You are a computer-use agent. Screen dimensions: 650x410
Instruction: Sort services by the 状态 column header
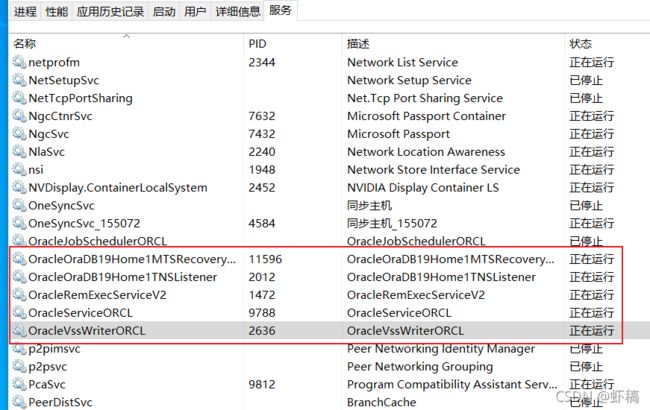pos(607,44)
